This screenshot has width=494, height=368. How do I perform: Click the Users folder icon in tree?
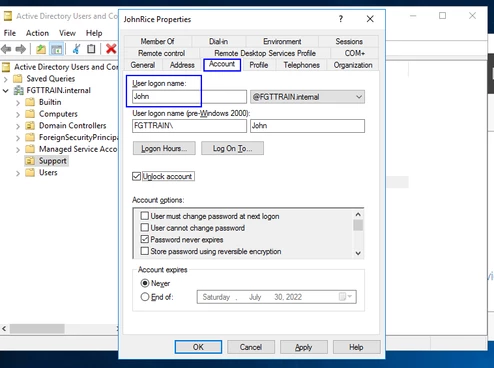(x=30, y=173)
